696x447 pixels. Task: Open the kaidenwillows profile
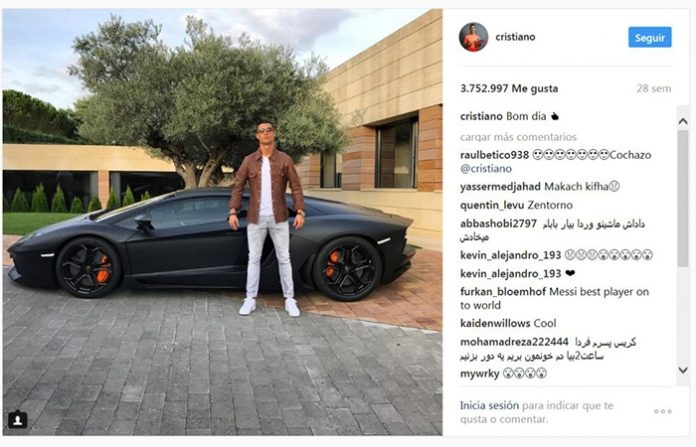click(x=495, y=323)
